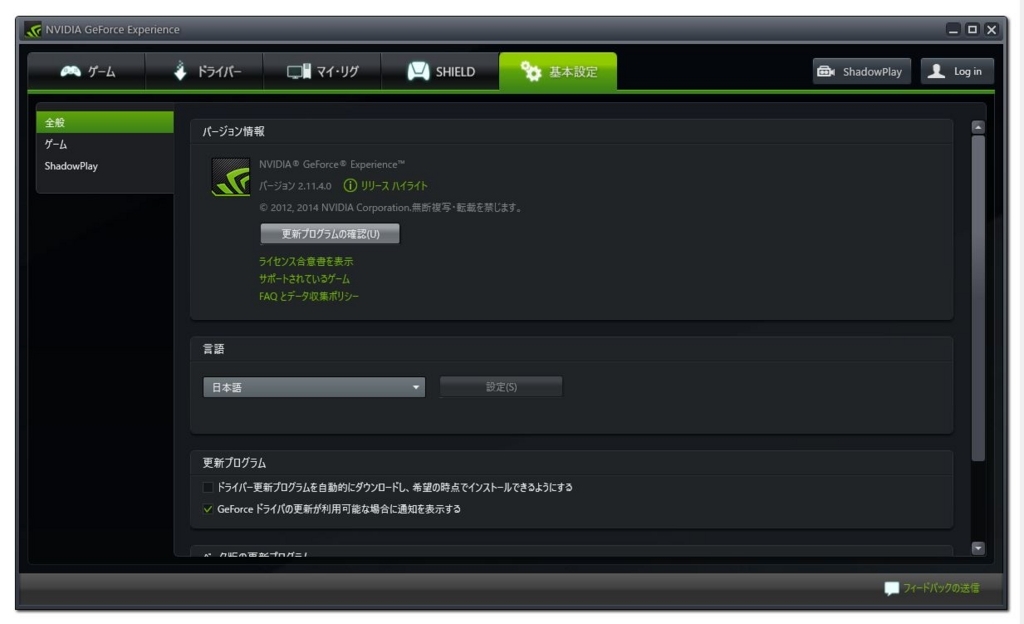Click the download arrow icon on the ドライバー tab
Screen dimensions: 1024x624
tap(180, 71)
